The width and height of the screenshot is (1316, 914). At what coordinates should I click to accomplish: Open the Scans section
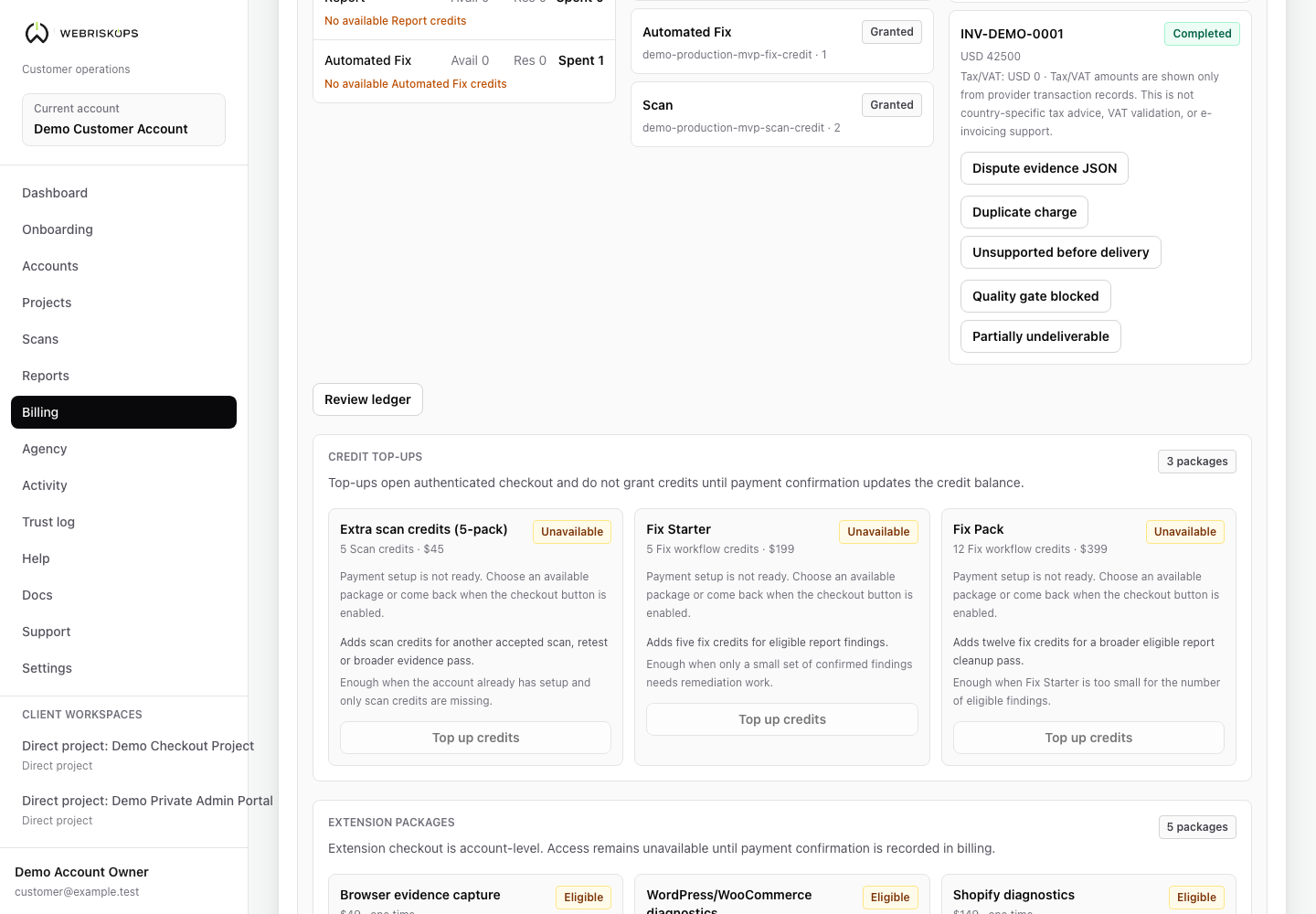coord(123,339)
